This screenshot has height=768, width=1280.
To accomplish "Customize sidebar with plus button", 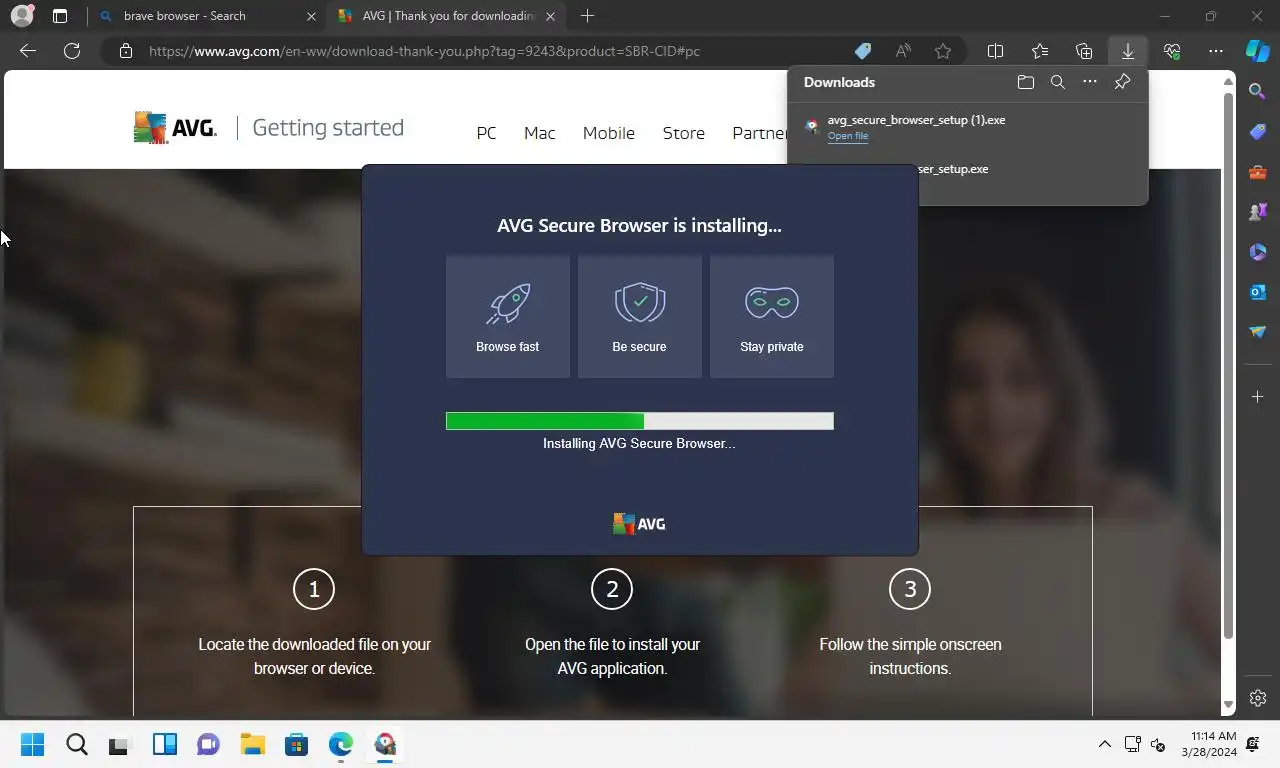I will click(x=1258, y=397).
